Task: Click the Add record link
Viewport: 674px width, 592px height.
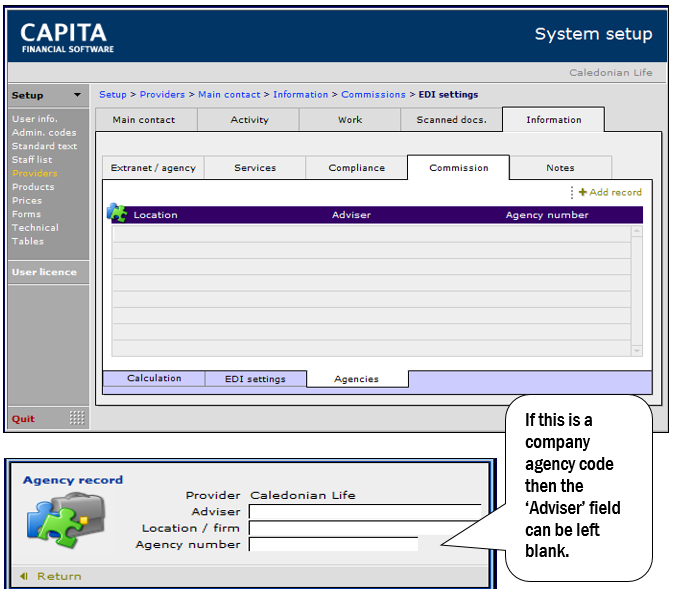Action: click(x=610, y=192)
